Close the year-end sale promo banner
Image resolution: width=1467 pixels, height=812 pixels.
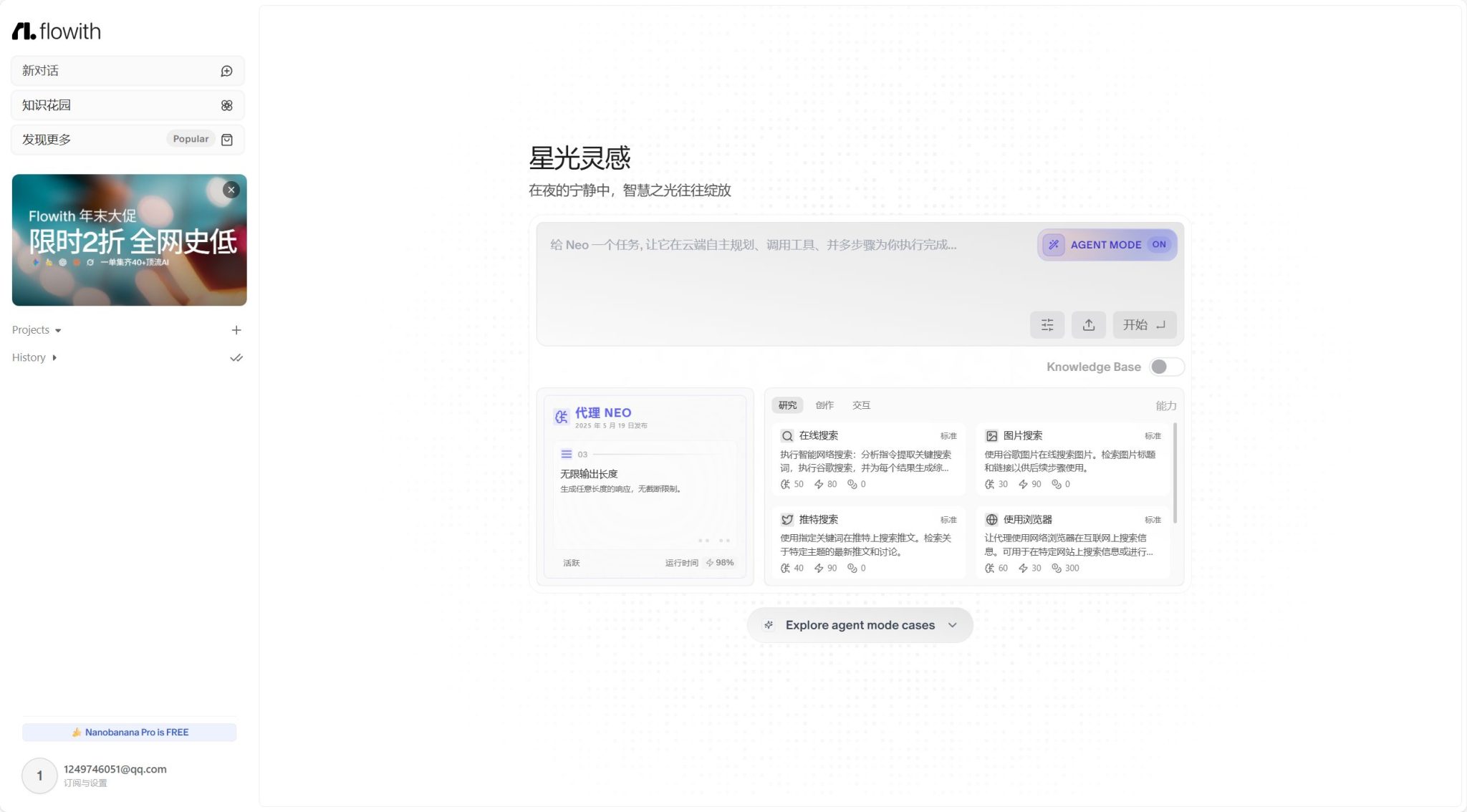[231, 190]
